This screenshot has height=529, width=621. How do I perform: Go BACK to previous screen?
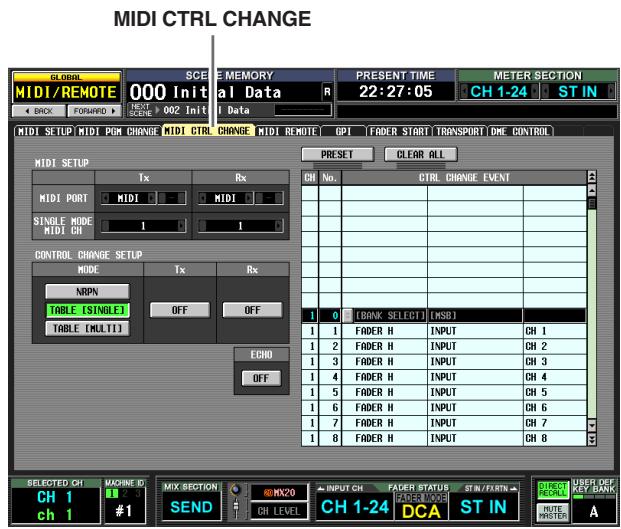tap(39, 111)
